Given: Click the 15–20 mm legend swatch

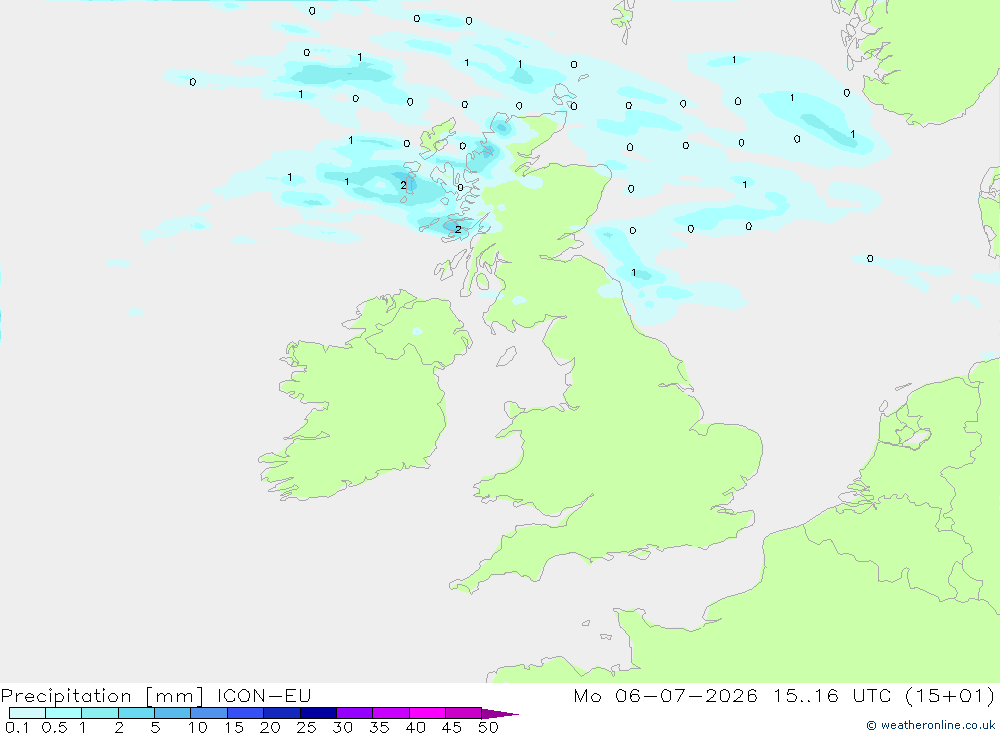Looking at the screenshot, I should click(246, 713).
